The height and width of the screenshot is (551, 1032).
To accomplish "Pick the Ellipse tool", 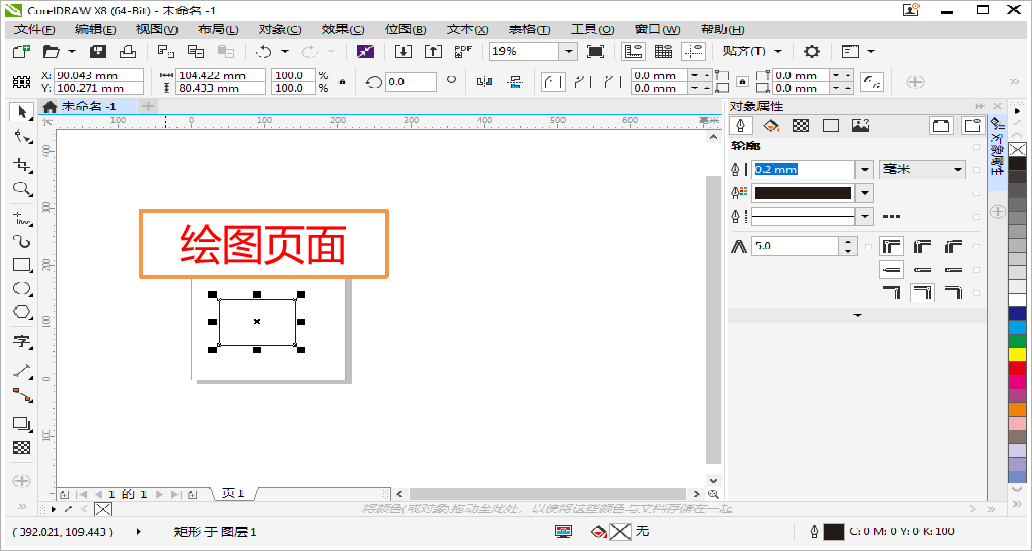I will pos(21,289).
